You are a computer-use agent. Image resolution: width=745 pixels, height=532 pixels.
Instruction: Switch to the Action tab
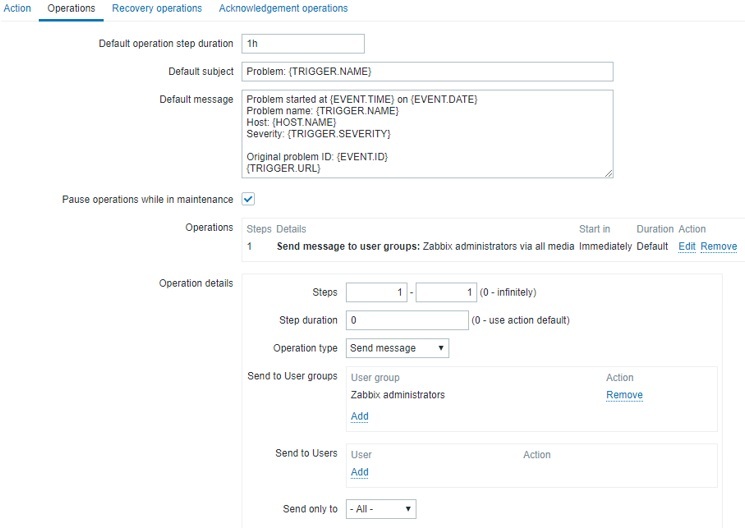point(17,8)
